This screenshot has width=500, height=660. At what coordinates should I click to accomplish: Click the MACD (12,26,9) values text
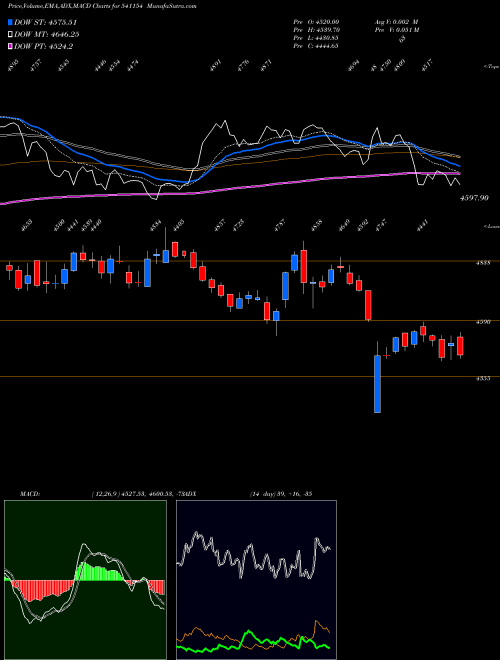click(138, 493)
